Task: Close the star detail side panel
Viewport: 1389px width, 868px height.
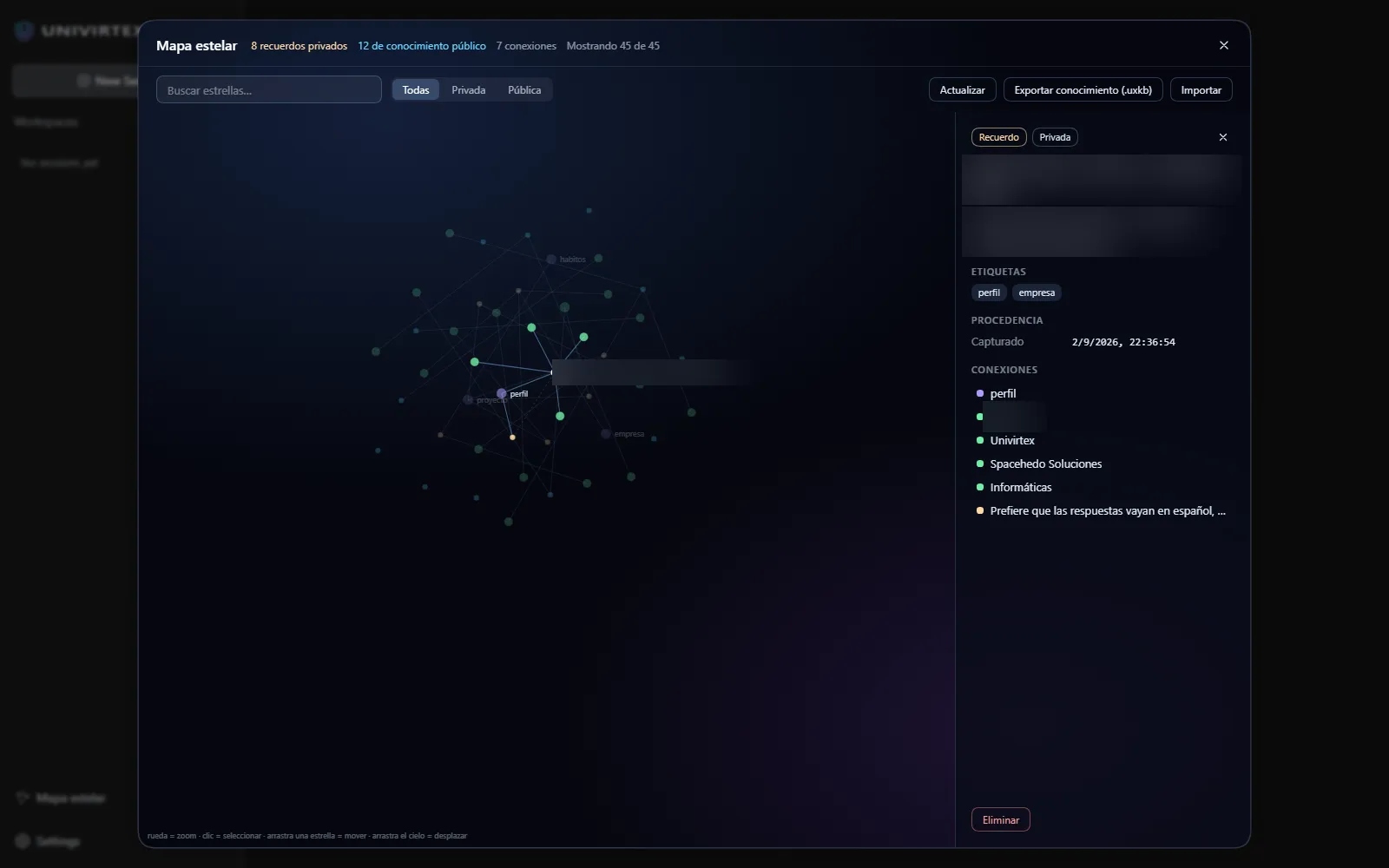Action: pos(1223,137)
